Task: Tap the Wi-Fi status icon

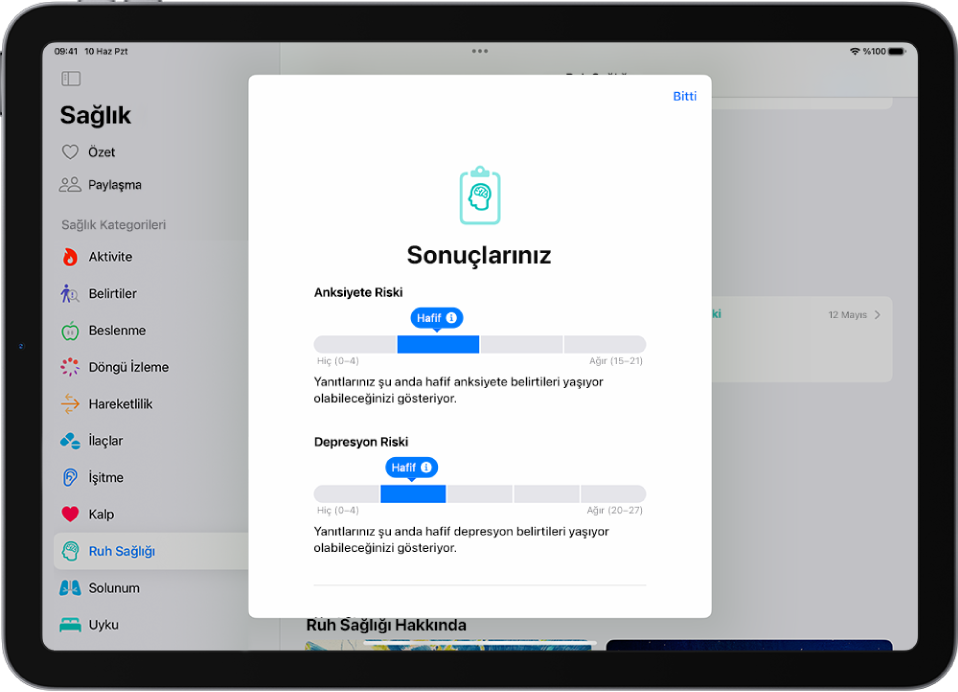Action: 855,51
